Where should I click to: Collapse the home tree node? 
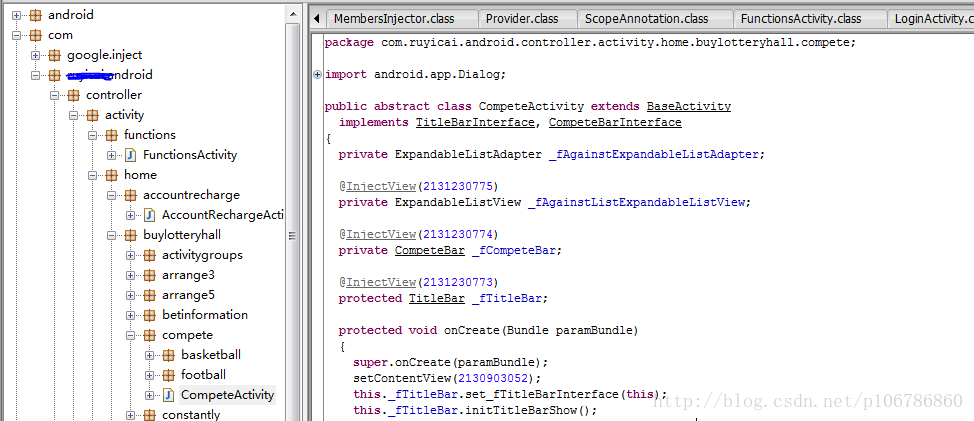click(x=93, y=175)
